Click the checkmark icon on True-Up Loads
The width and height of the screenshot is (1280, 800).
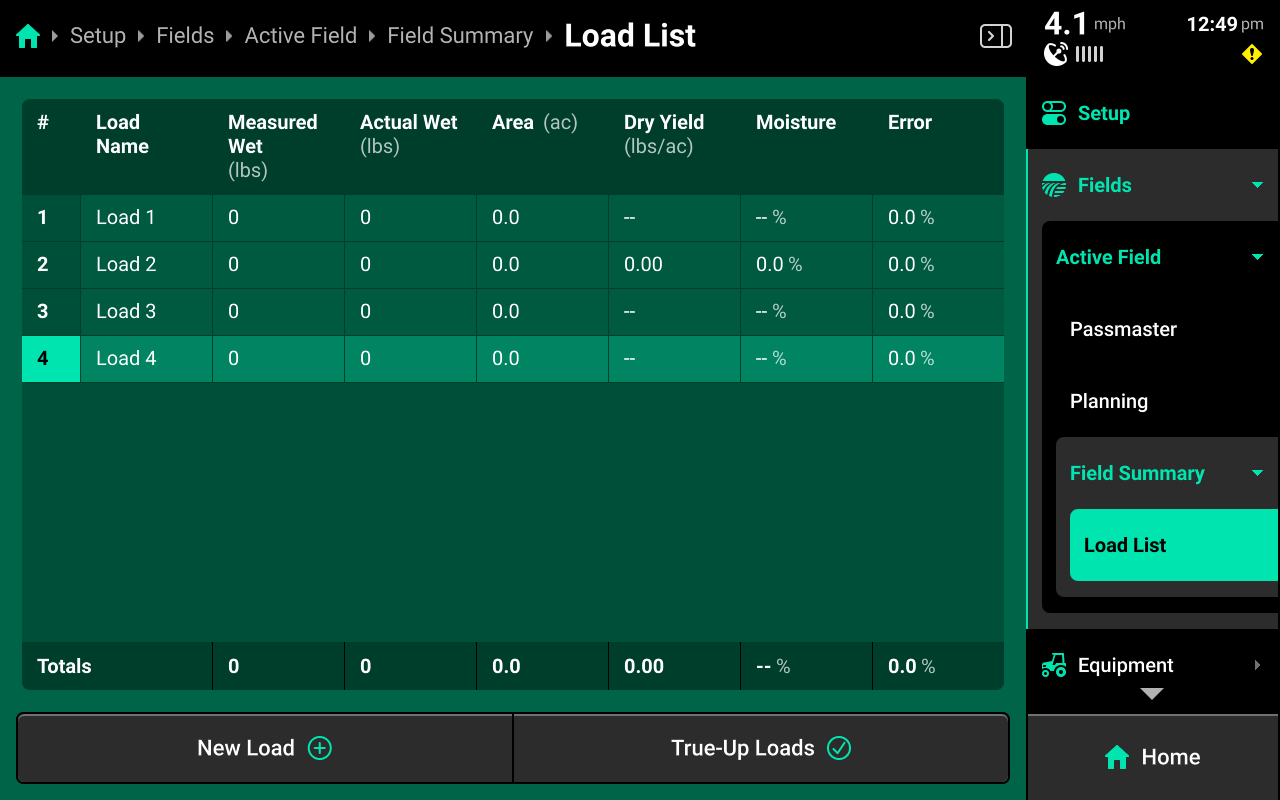839,748
